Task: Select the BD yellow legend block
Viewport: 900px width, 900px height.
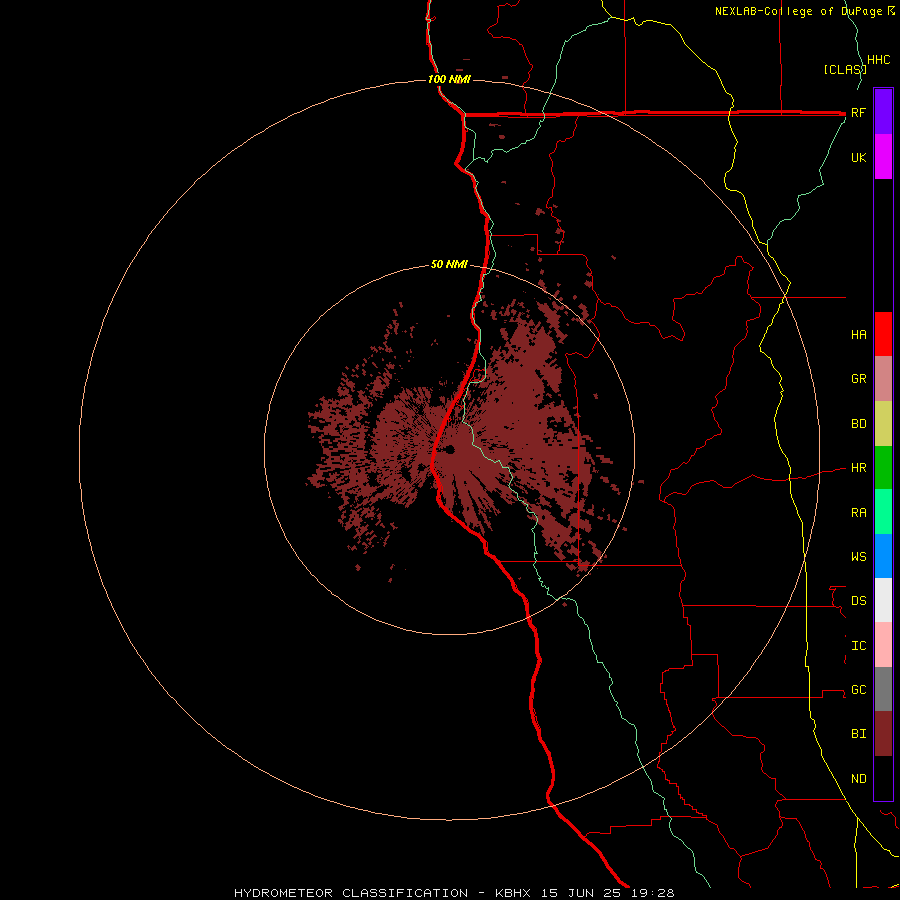Action: [883, 423]
